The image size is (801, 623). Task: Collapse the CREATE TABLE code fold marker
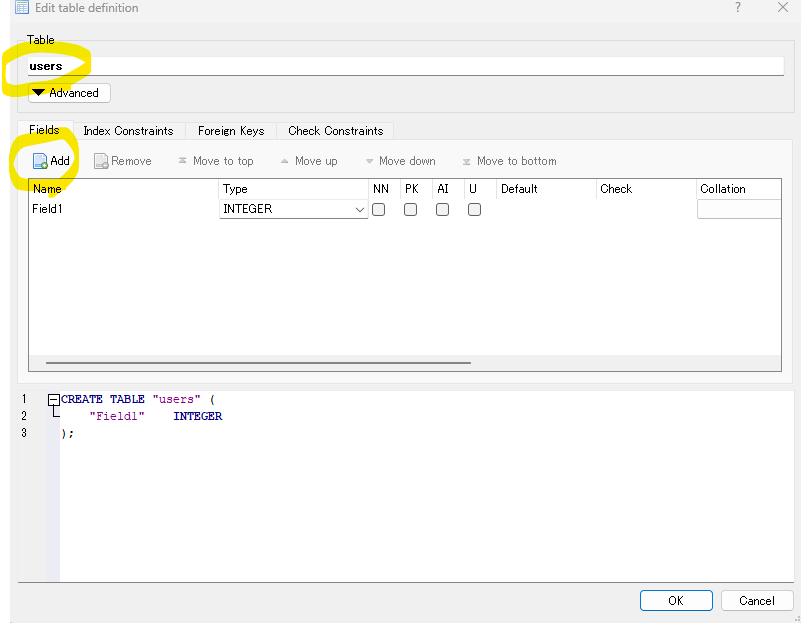[54, 399]
